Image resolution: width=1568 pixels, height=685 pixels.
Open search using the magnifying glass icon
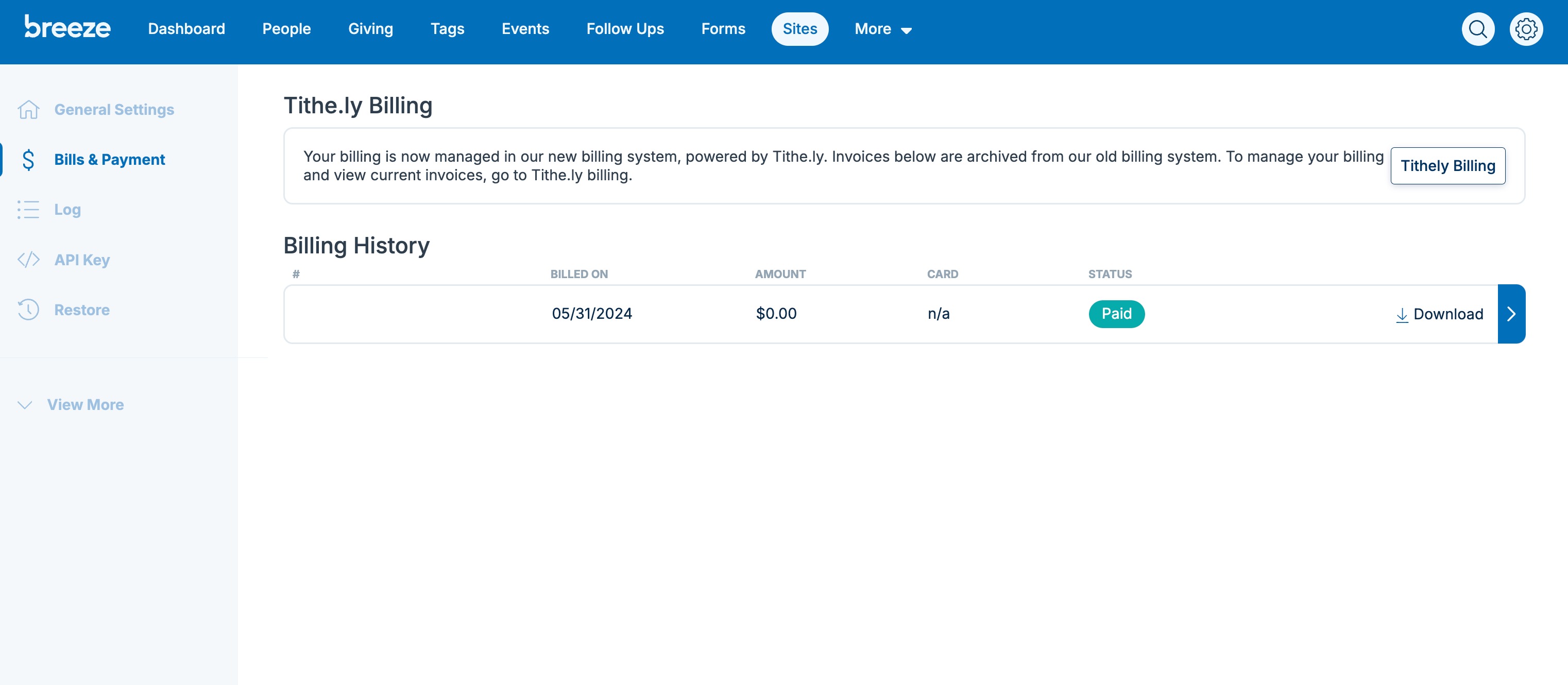pyautogui.click(x=1477, y=29)
